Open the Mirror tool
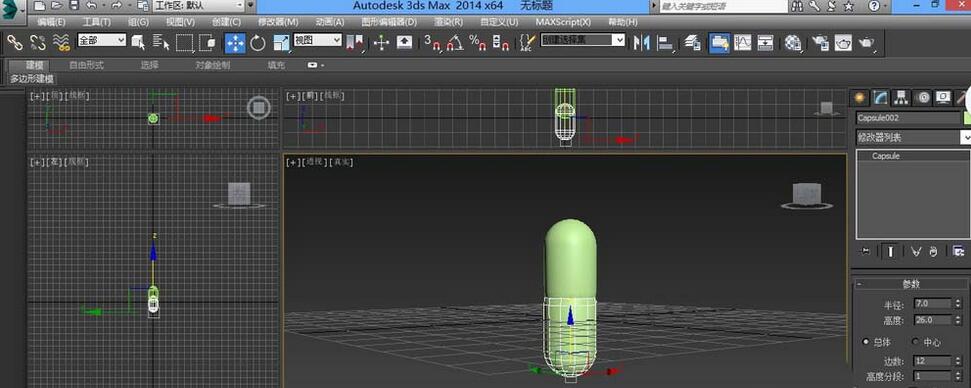This screenshot has width=971, height=388. click(x=642, y=43)
